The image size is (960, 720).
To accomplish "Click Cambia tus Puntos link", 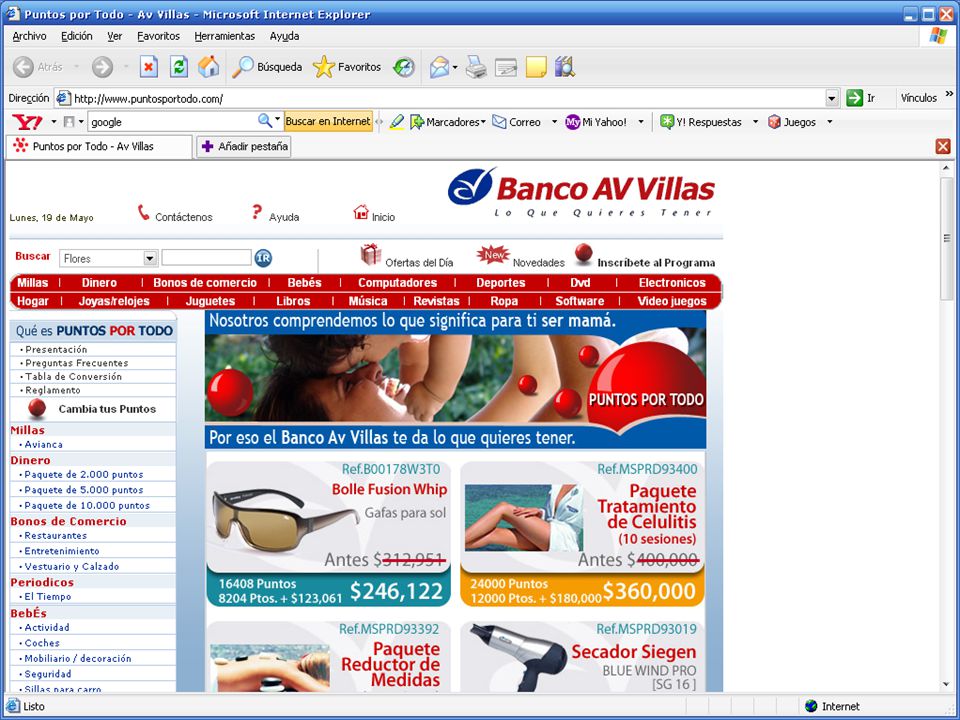I will [107, 409].
